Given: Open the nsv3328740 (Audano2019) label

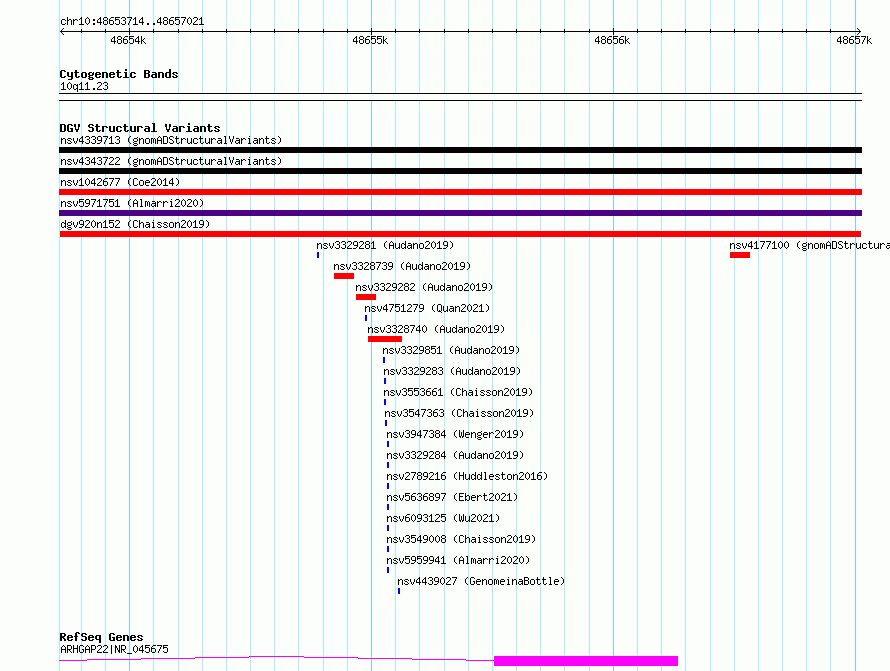Looking at the screenshot, I should pyautogui.click(x=436, y=329).
